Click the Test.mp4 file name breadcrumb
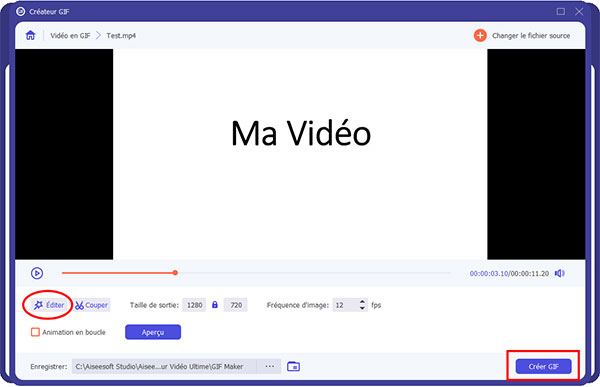The height and width of the screenshot is (387, 600). pyautogui.click(x=121, y=36)
